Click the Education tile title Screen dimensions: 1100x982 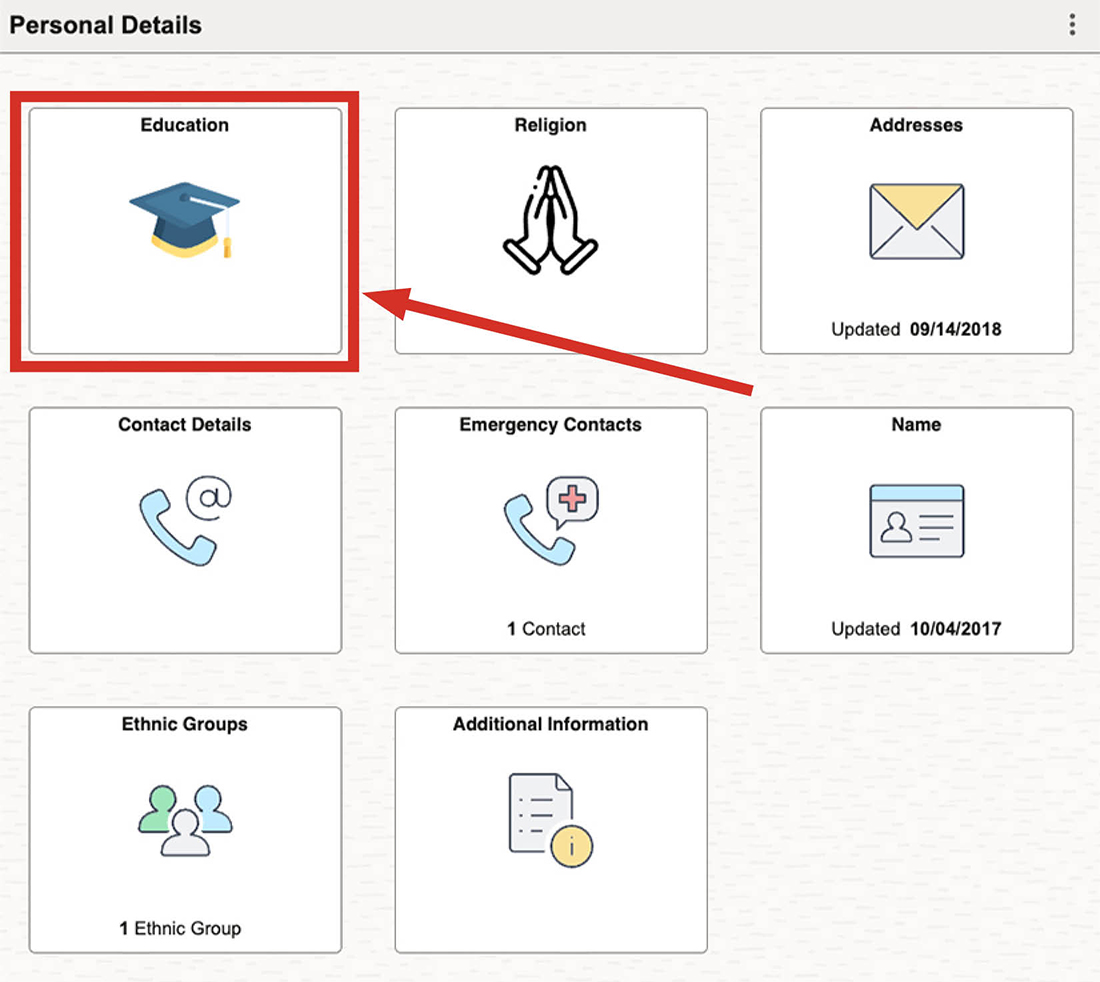click(x=185, y=125)
